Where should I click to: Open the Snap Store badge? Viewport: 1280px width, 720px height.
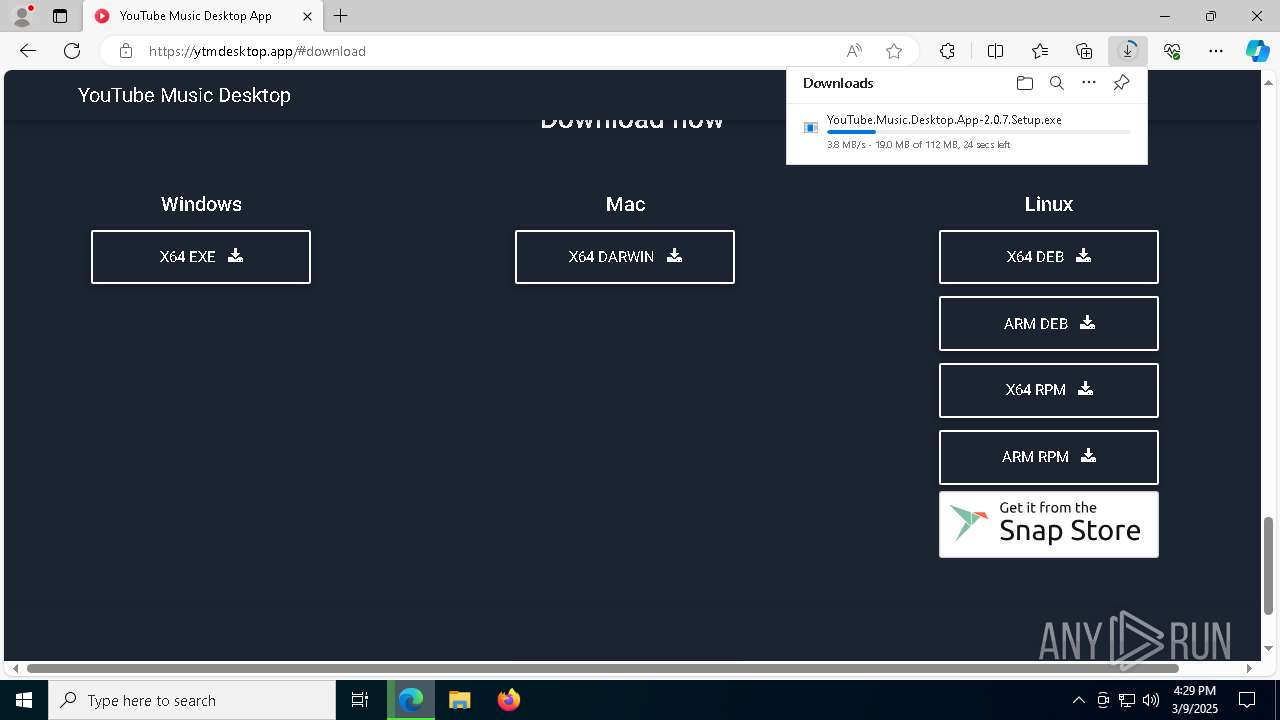1049,524
